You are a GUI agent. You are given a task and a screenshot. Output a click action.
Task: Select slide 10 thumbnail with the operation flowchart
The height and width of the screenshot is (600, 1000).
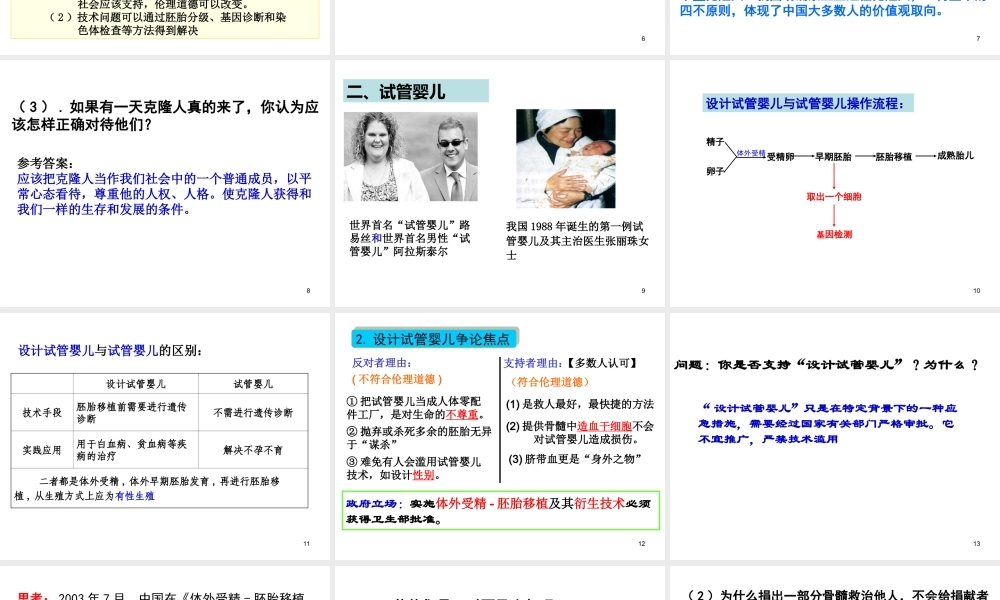tap(835, 183)
